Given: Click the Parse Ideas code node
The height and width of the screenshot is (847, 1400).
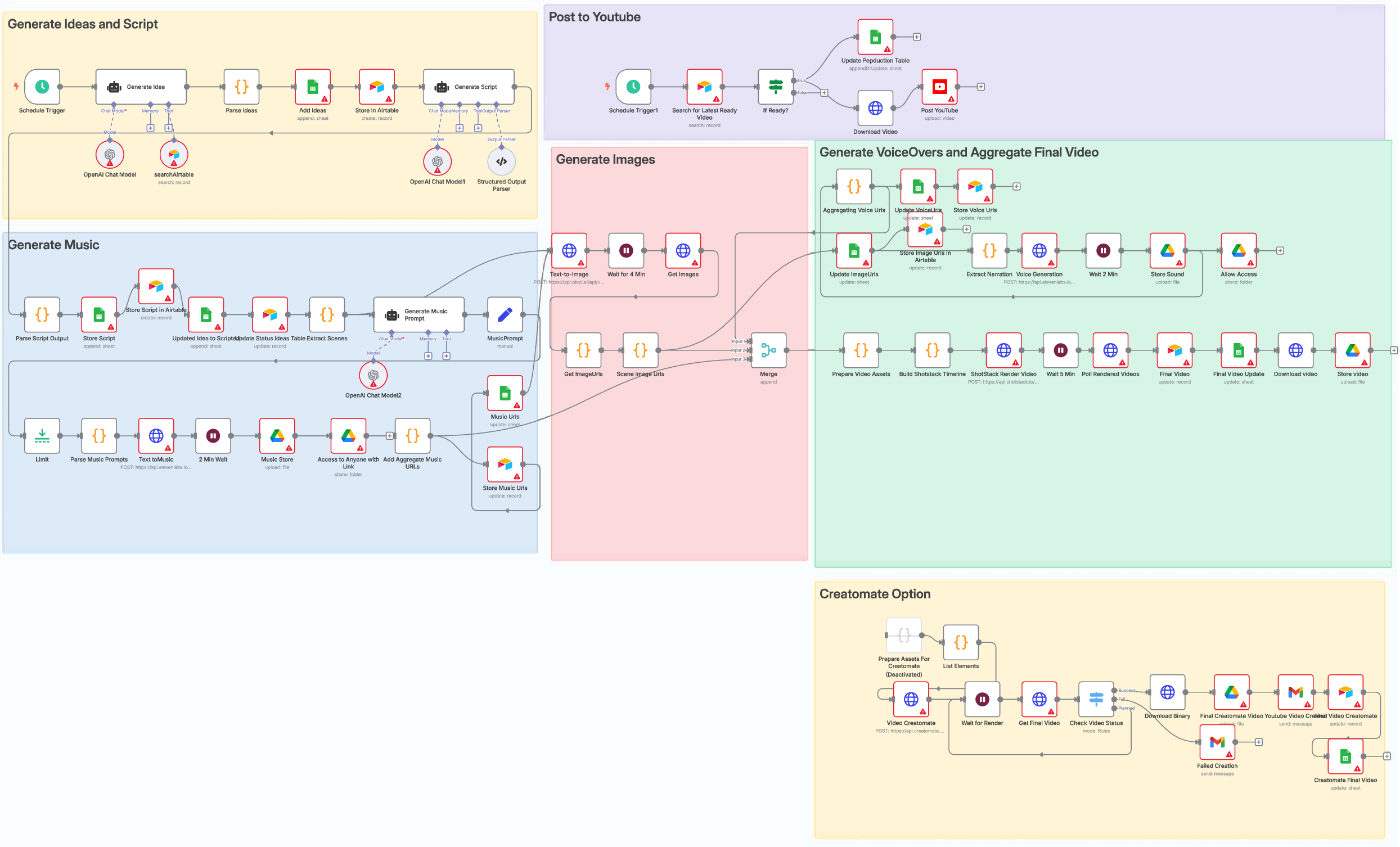Looking at the screenshot, I should pyautogui.click(x=241, y=87).
